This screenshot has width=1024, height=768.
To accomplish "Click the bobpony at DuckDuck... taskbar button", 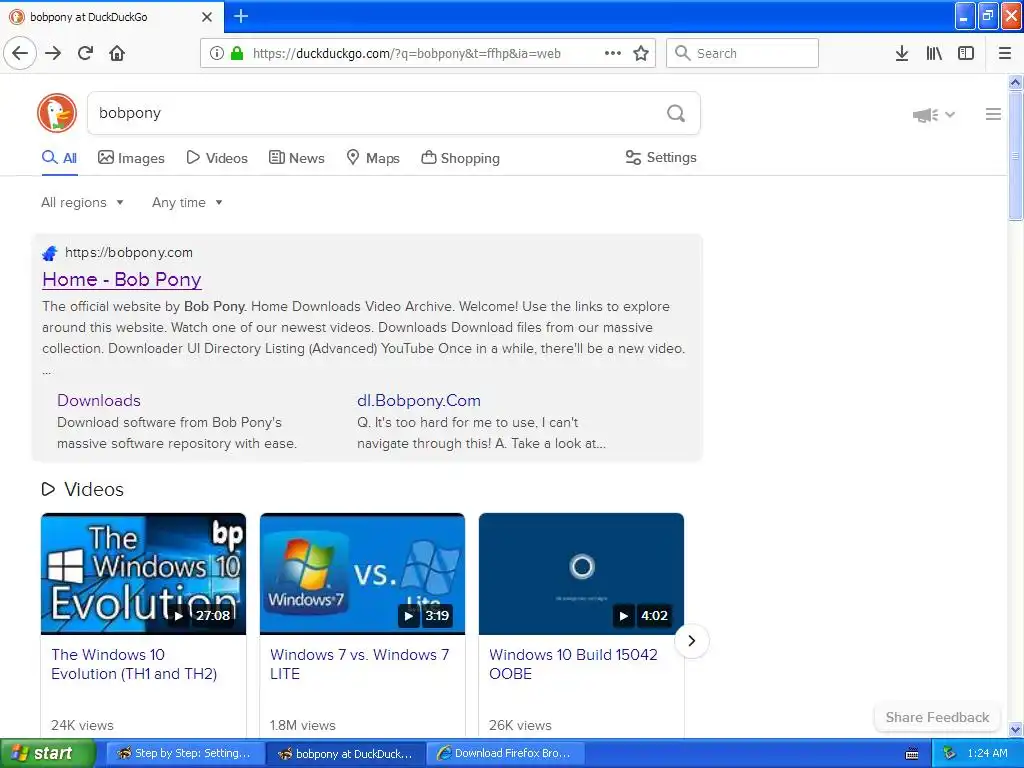I will pos(345,753).
